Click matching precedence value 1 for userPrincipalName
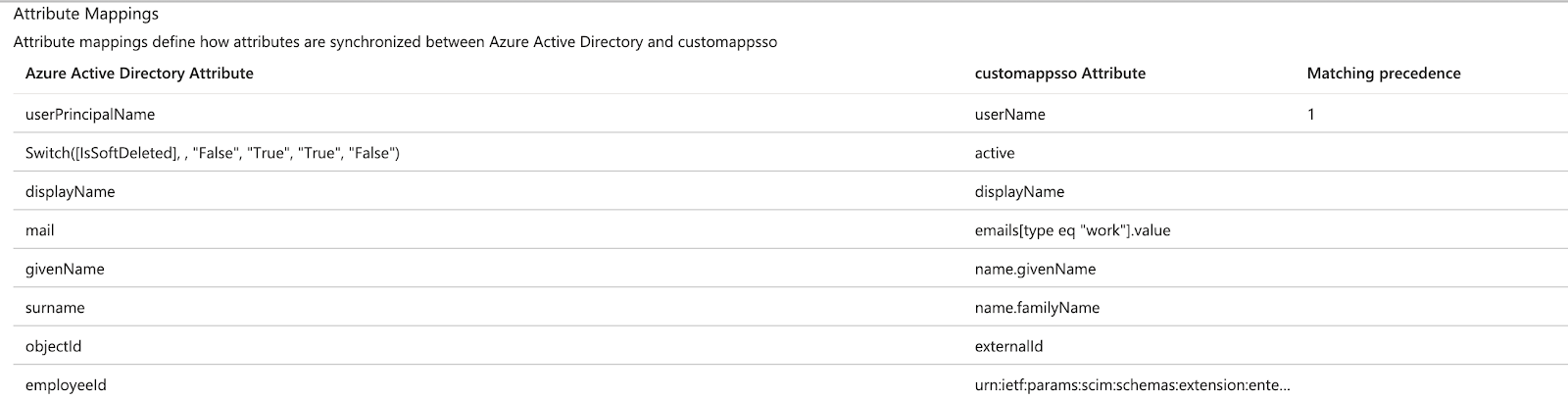The width and height of the screenshot is (1568, 400). 1311,115
